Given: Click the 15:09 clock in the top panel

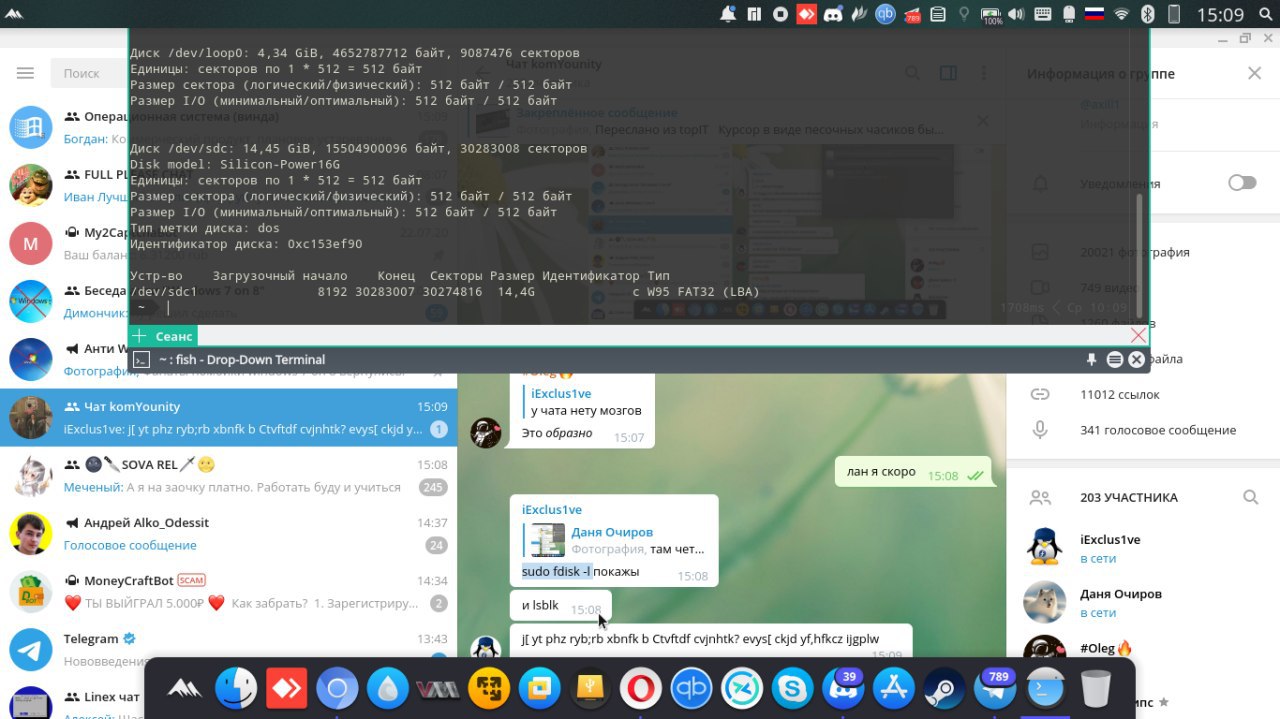Looking at the screenshot, I should coord(1220,14).
